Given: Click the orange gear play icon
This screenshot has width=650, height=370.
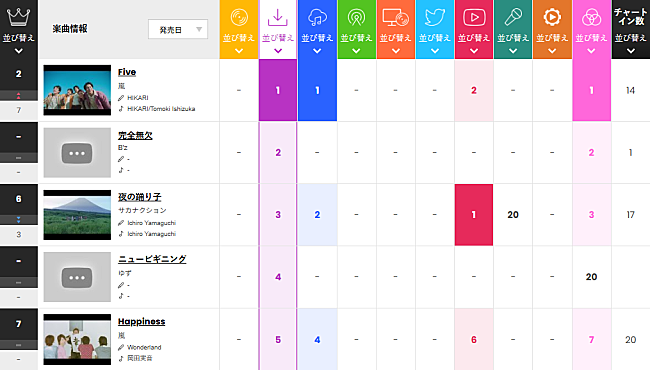Looking at the screenshot, I should [552, 17].
